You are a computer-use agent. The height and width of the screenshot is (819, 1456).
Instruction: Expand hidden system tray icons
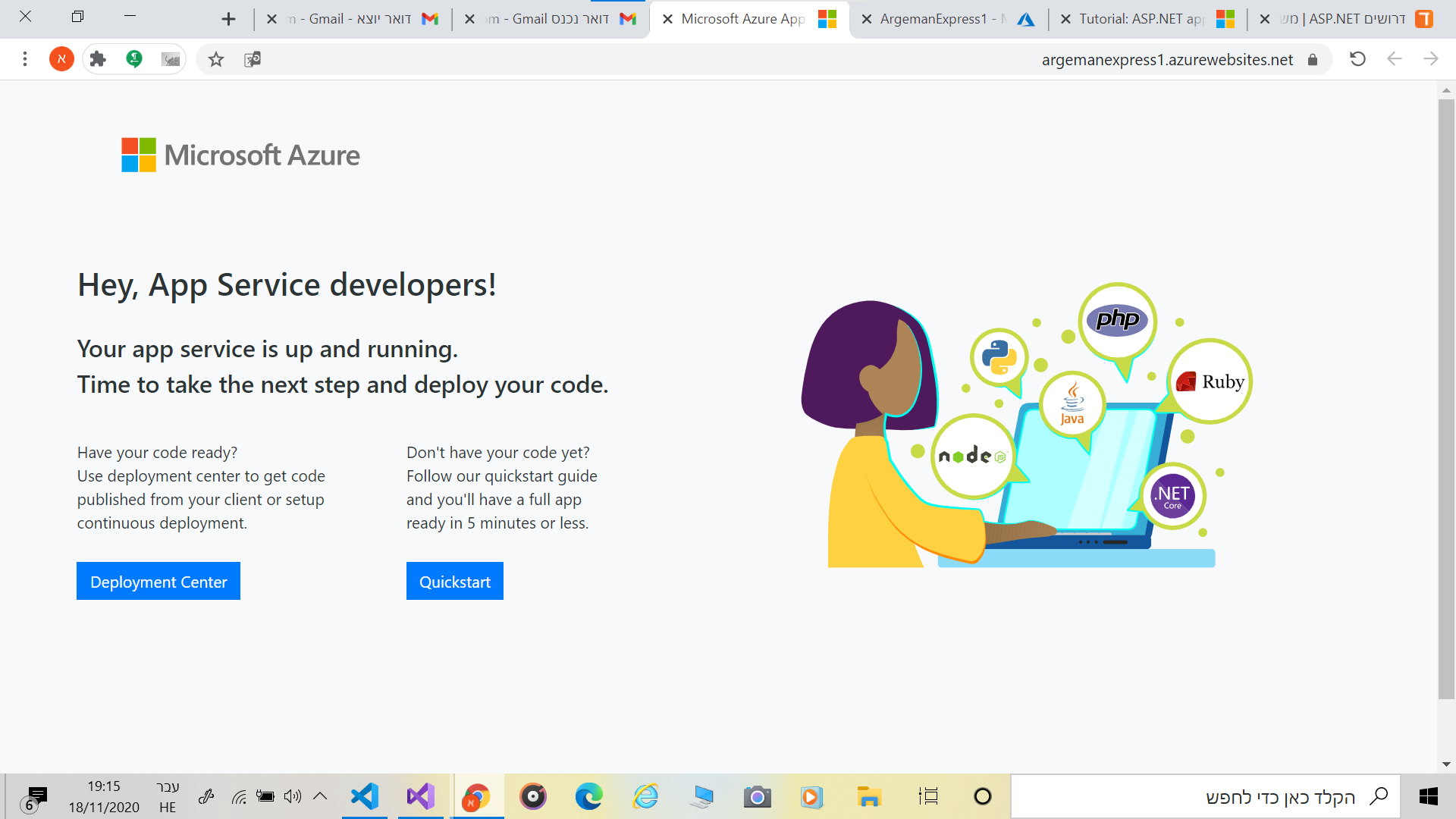pos(320,796)
